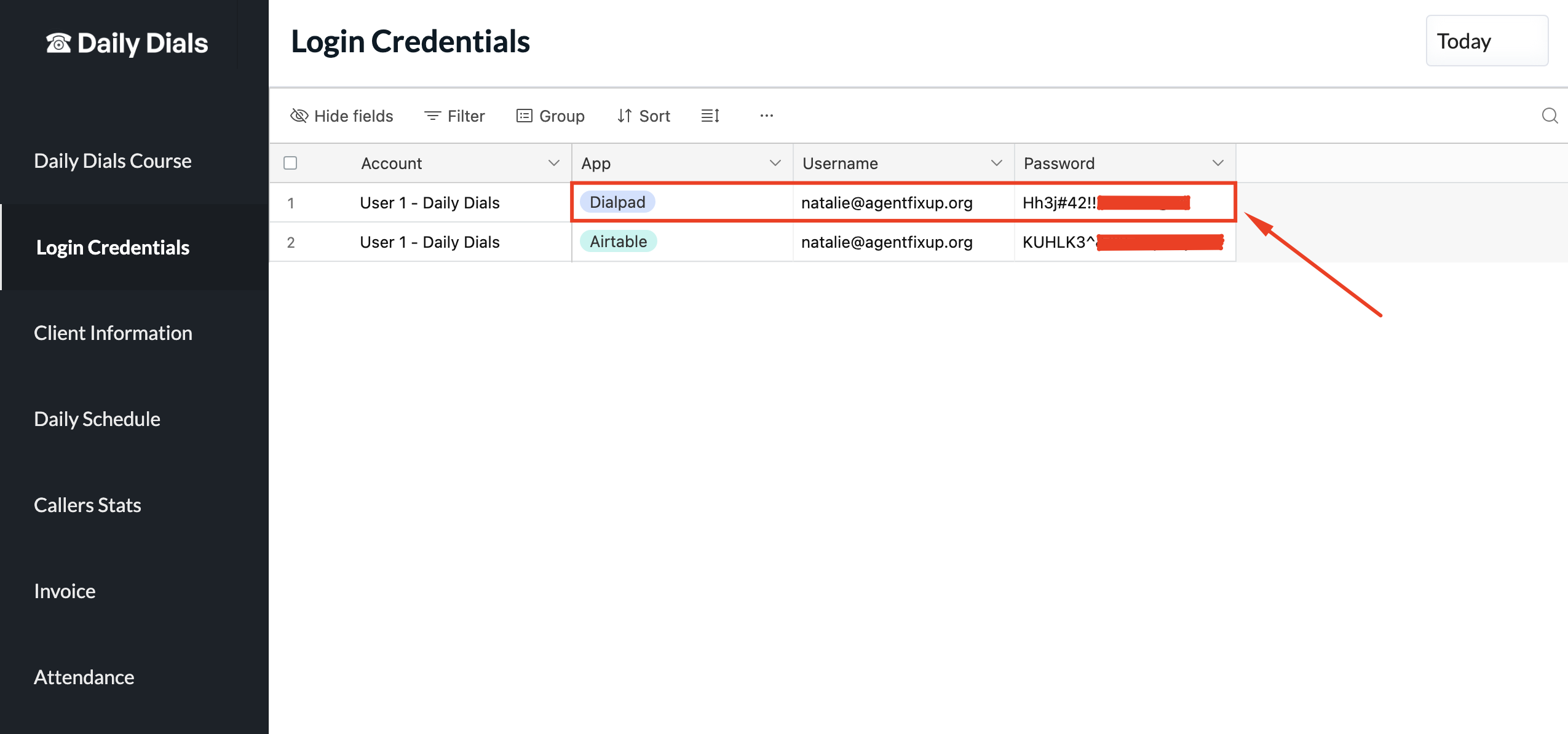Open the more options ellipsis menu
1568x734 pixels.
(x=766, y=116)
